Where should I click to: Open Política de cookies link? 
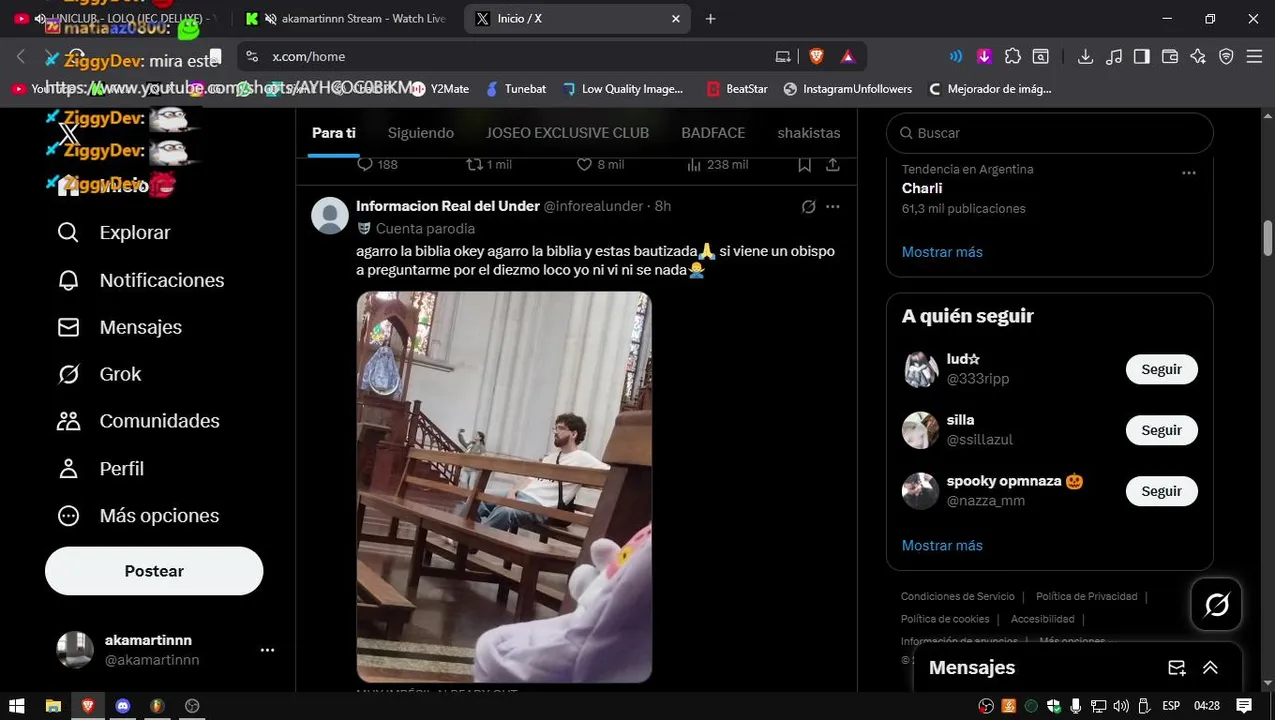tap(945, 619)
